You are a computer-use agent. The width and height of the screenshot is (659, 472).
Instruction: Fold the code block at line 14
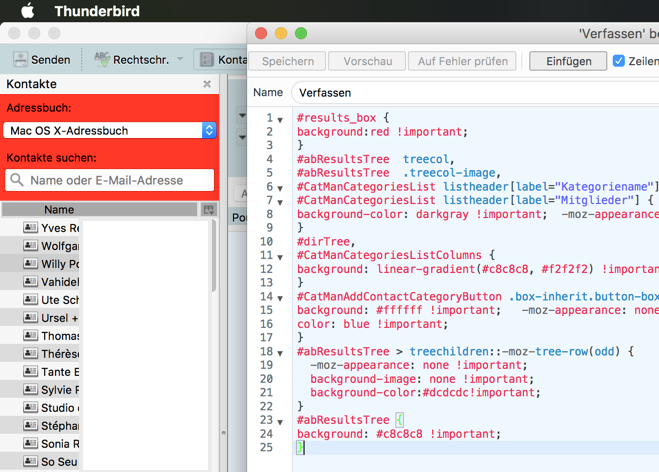point(280,297)
